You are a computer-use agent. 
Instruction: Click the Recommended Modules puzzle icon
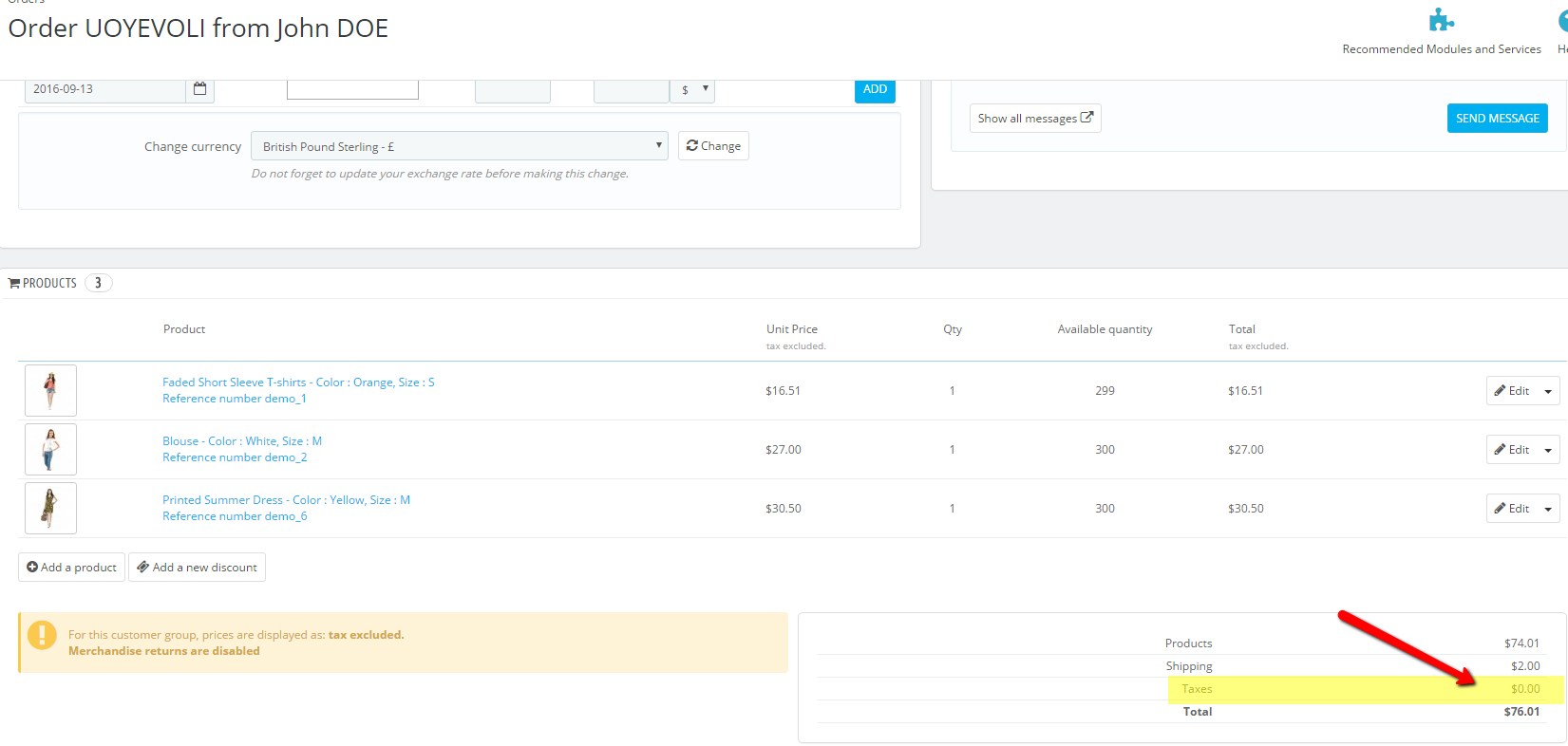coord(1441,21)
